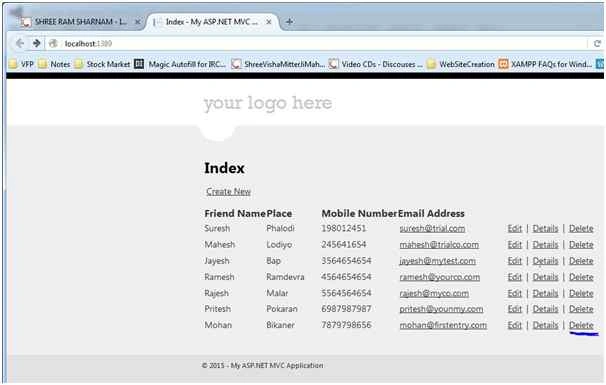Delete the Mahesh record
Screen dimensions: 606x385
pos(581,245)
